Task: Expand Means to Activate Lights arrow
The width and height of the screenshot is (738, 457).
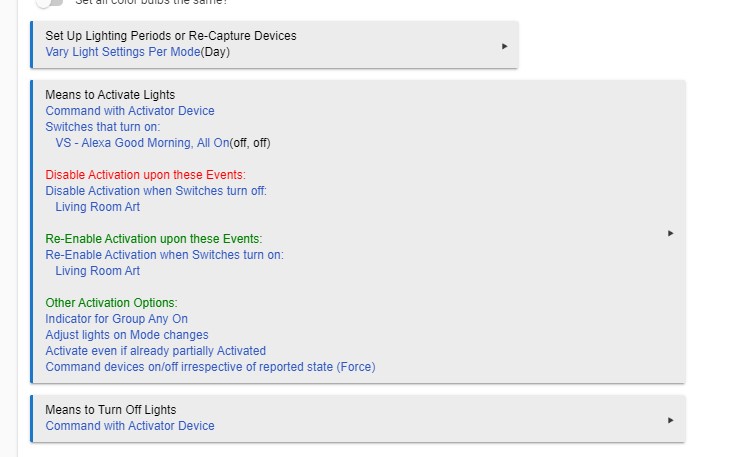Action: coord(671,233)
